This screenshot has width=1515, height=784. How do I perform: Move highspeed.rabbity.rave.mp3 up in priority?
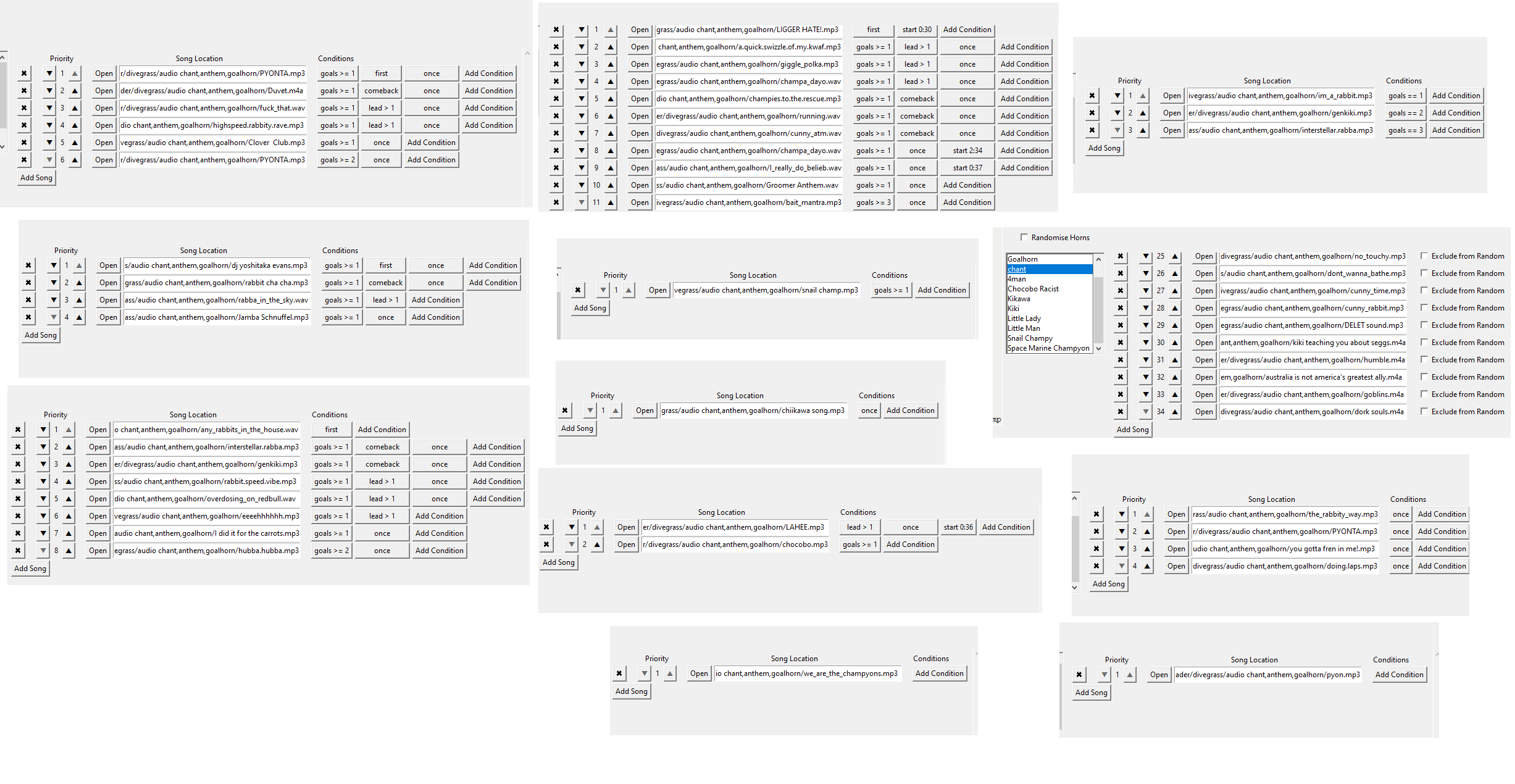click(75, 125)
